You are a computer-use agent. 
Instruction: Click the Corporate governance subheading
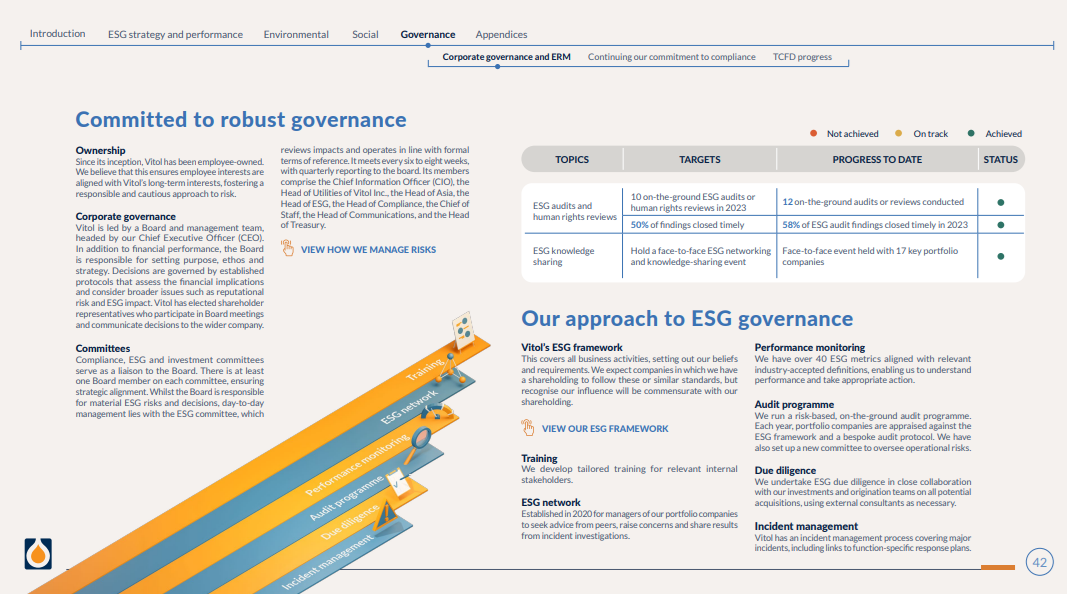tap(125, 216)
